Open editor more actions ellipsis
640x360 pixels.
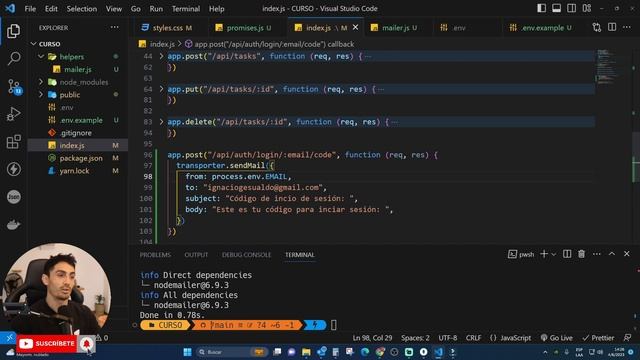pos(627,27)
